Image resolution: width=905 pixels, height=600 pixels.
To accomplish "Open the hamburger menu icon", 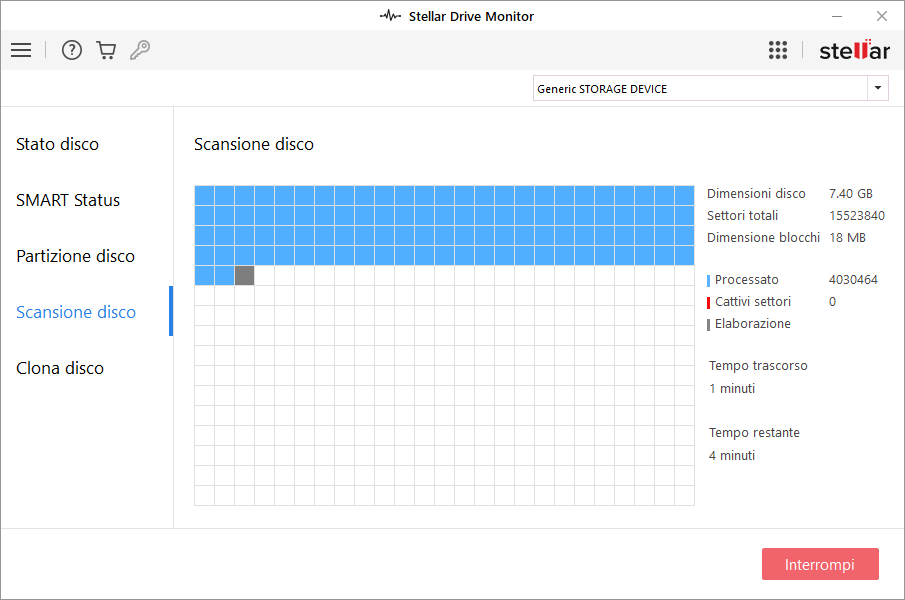I will point(21,50).
